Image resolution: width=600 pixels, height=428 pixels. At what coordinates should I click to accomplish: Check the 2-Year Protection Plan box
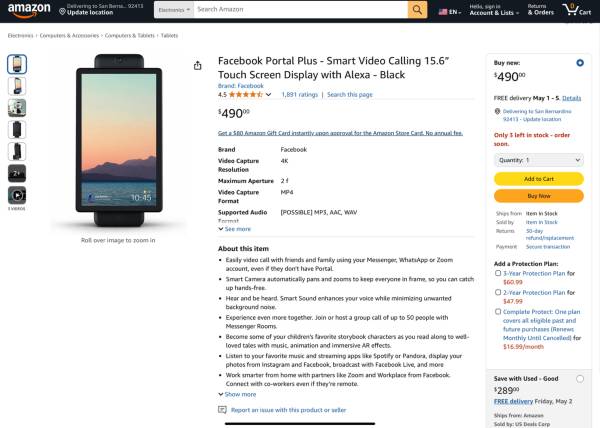coord(498,291)
